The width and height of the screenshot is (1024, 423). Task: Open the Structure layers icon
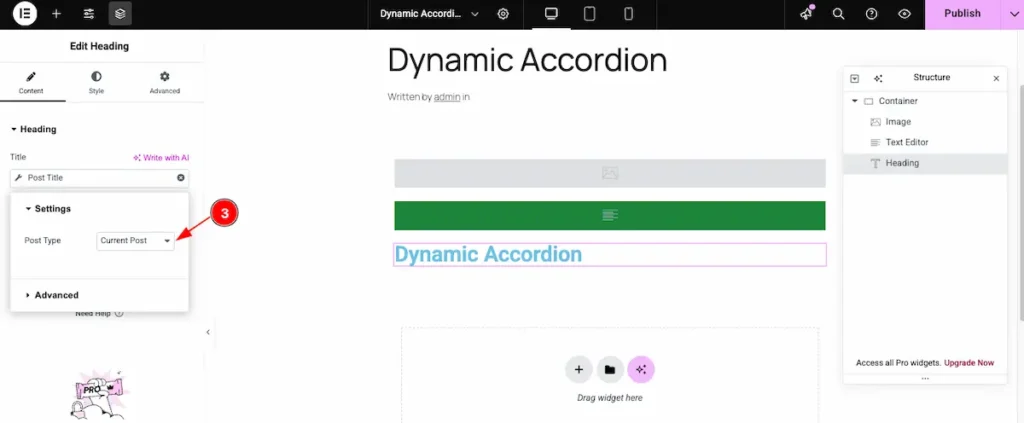pyautogui.click(x=120, y=14)
